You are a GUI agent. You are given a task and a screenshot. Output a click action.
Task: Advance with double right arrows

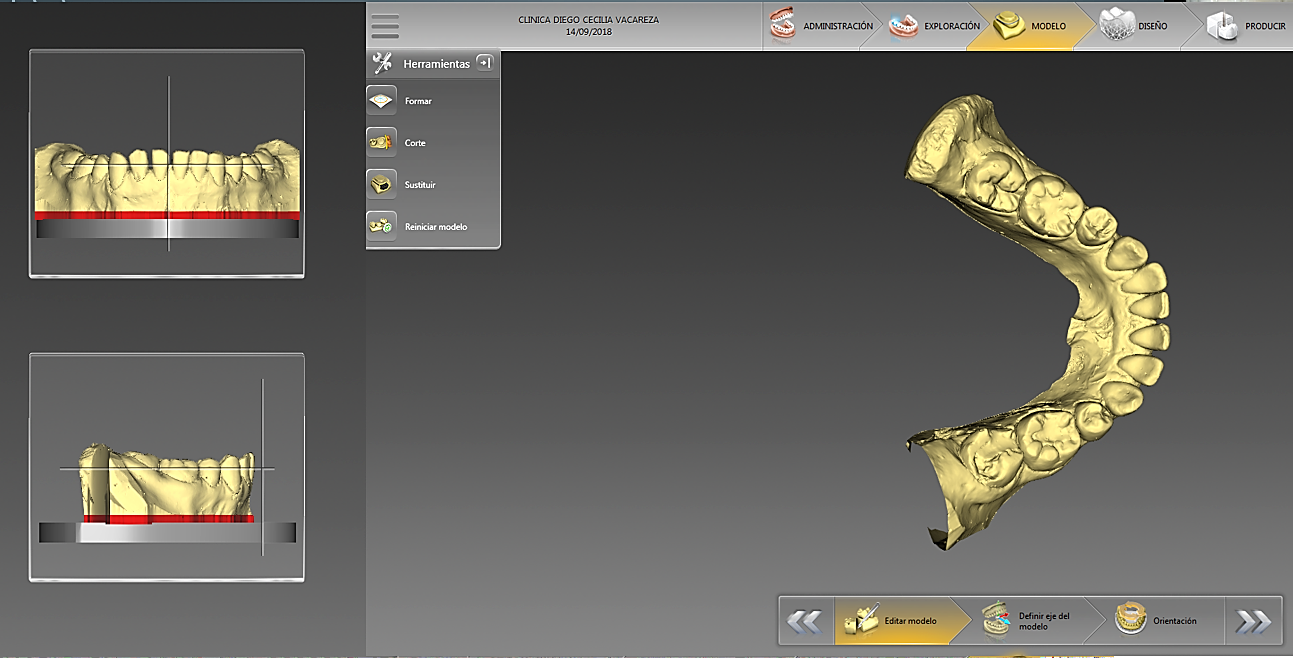tap(1253, 621)
